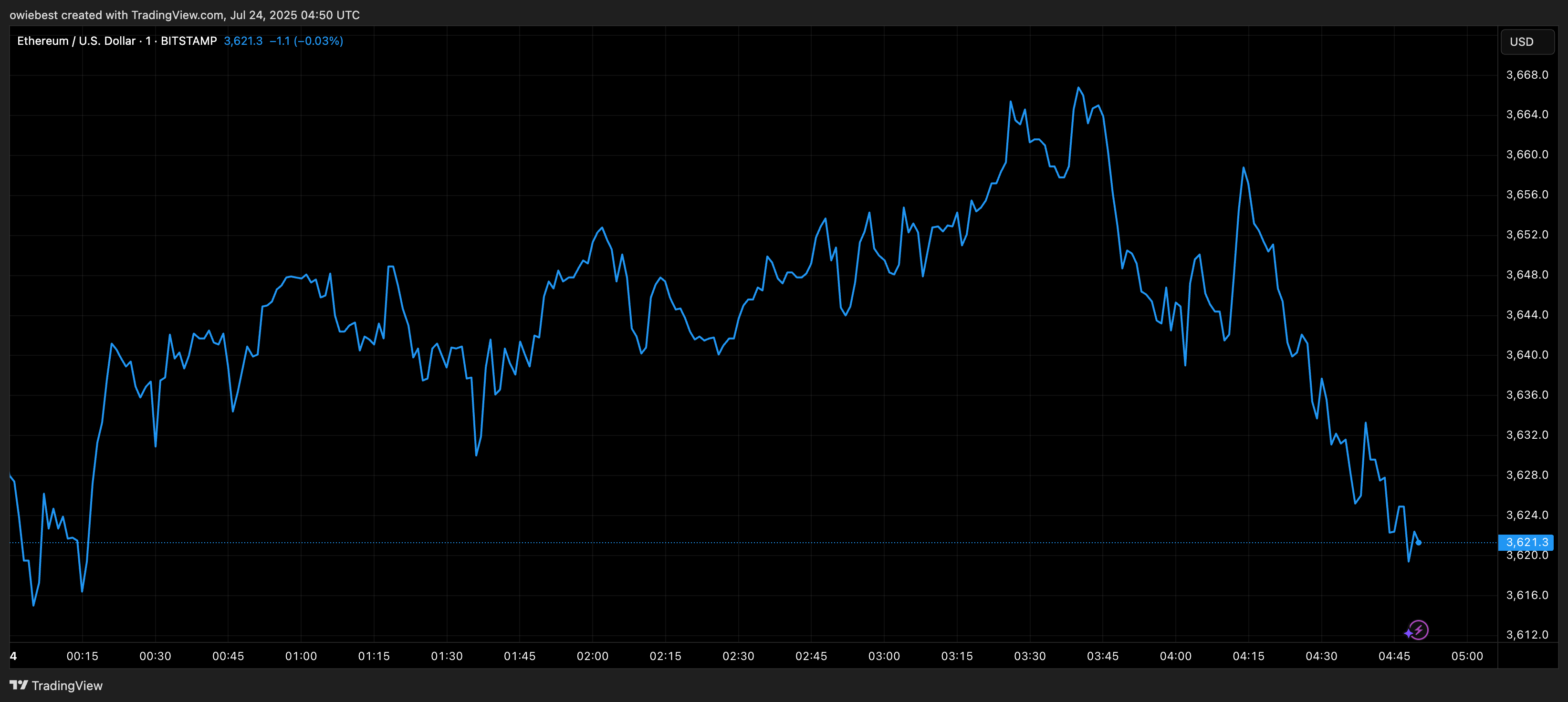Screen dimensions: 1568x702
Task: Click the 3,644.0 price axis label
Action: (x=1526, y=314)
